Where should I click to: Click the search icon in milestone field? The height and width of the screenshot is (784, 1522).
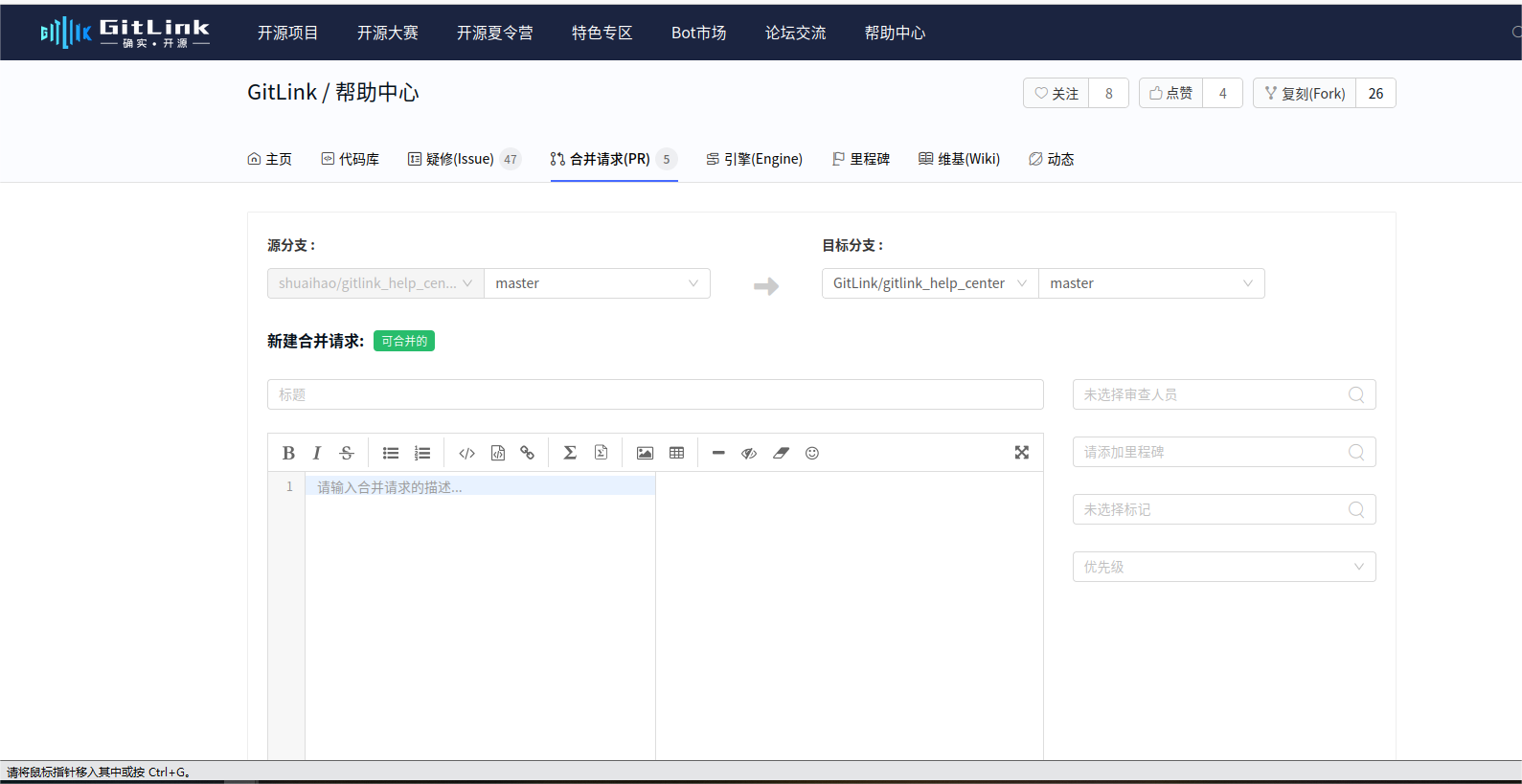(x=1356, y=452)
